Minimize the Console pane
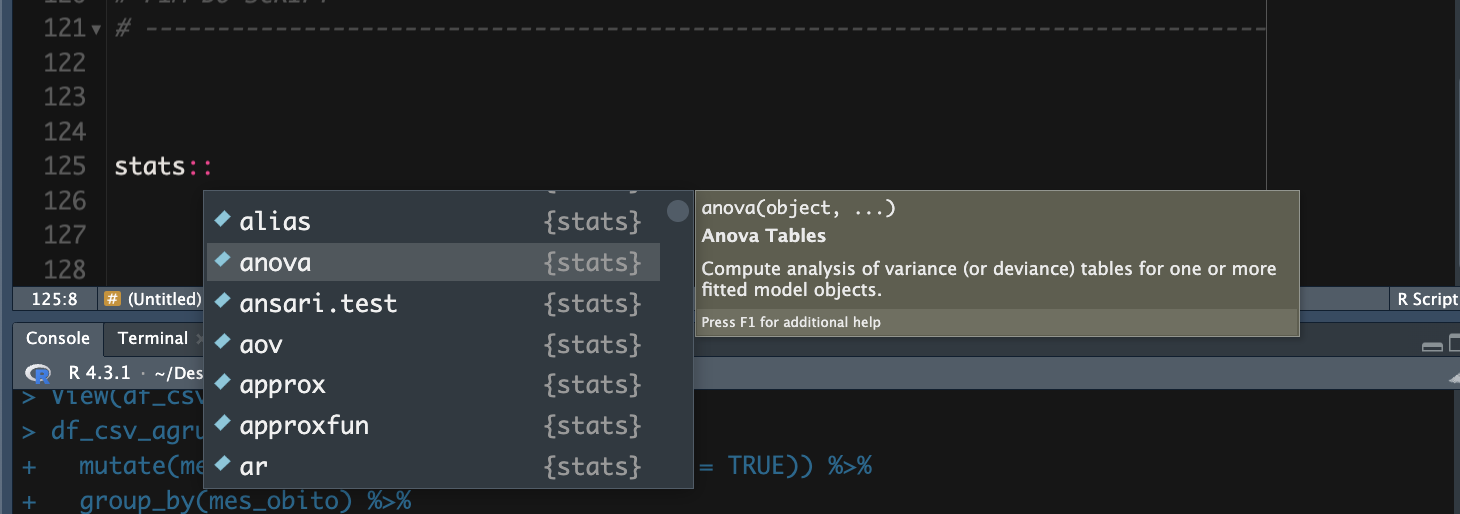The width and height of the screenshot is (1460, 514). [x=1432, y=346]
